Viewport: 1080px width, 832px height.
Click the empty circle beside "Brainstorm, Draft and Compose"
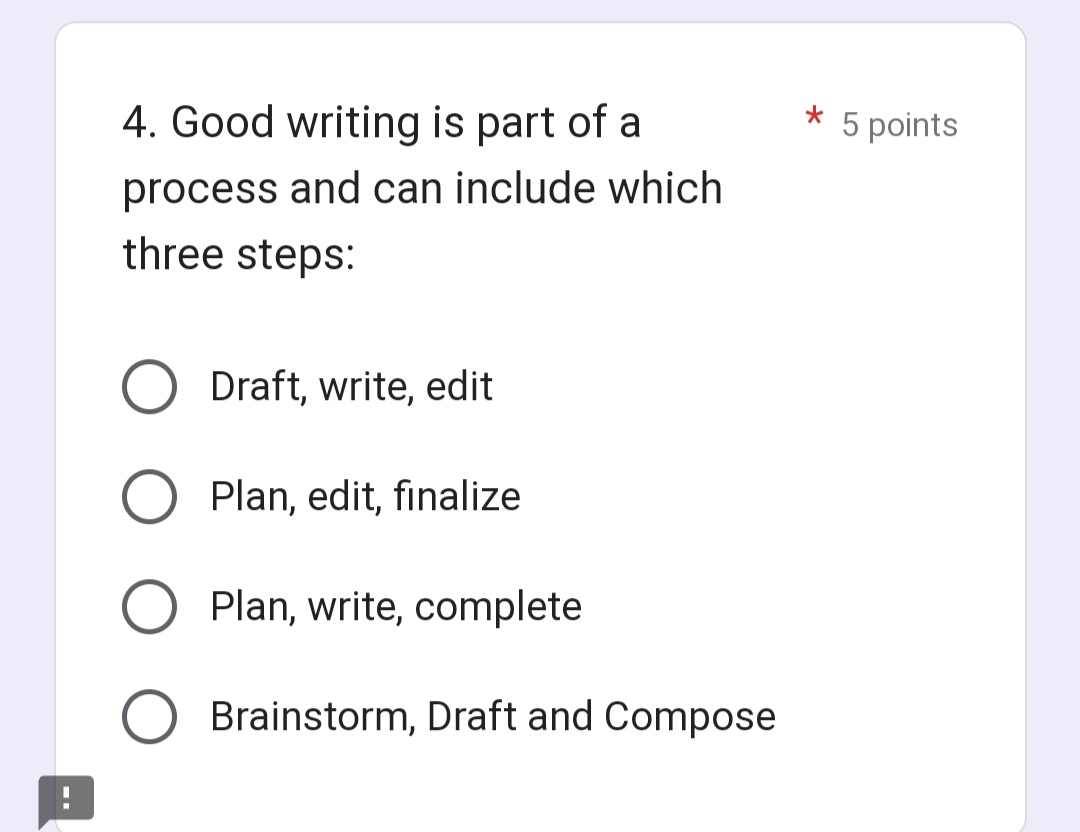[x=149, y=716]
